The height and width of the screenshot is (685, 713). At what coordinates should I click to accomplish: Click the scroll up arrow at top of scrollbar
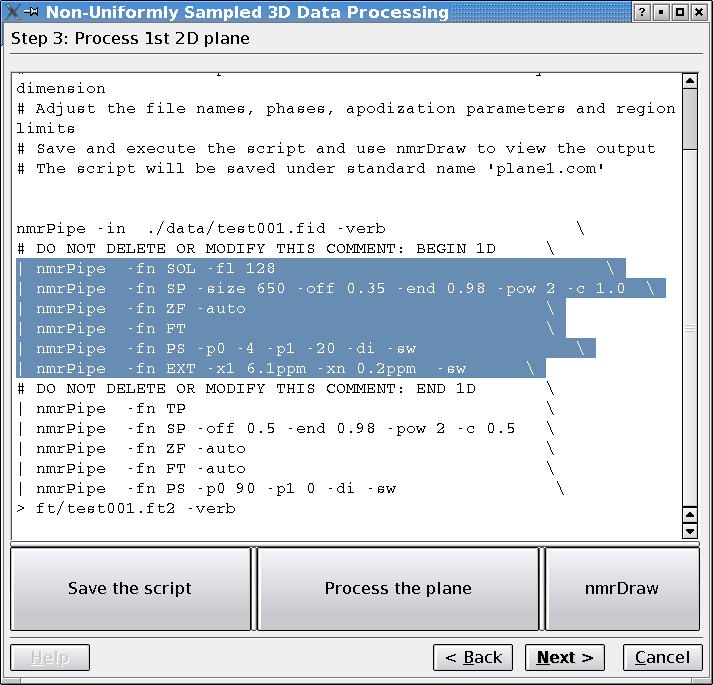click(x=689, y=82)
